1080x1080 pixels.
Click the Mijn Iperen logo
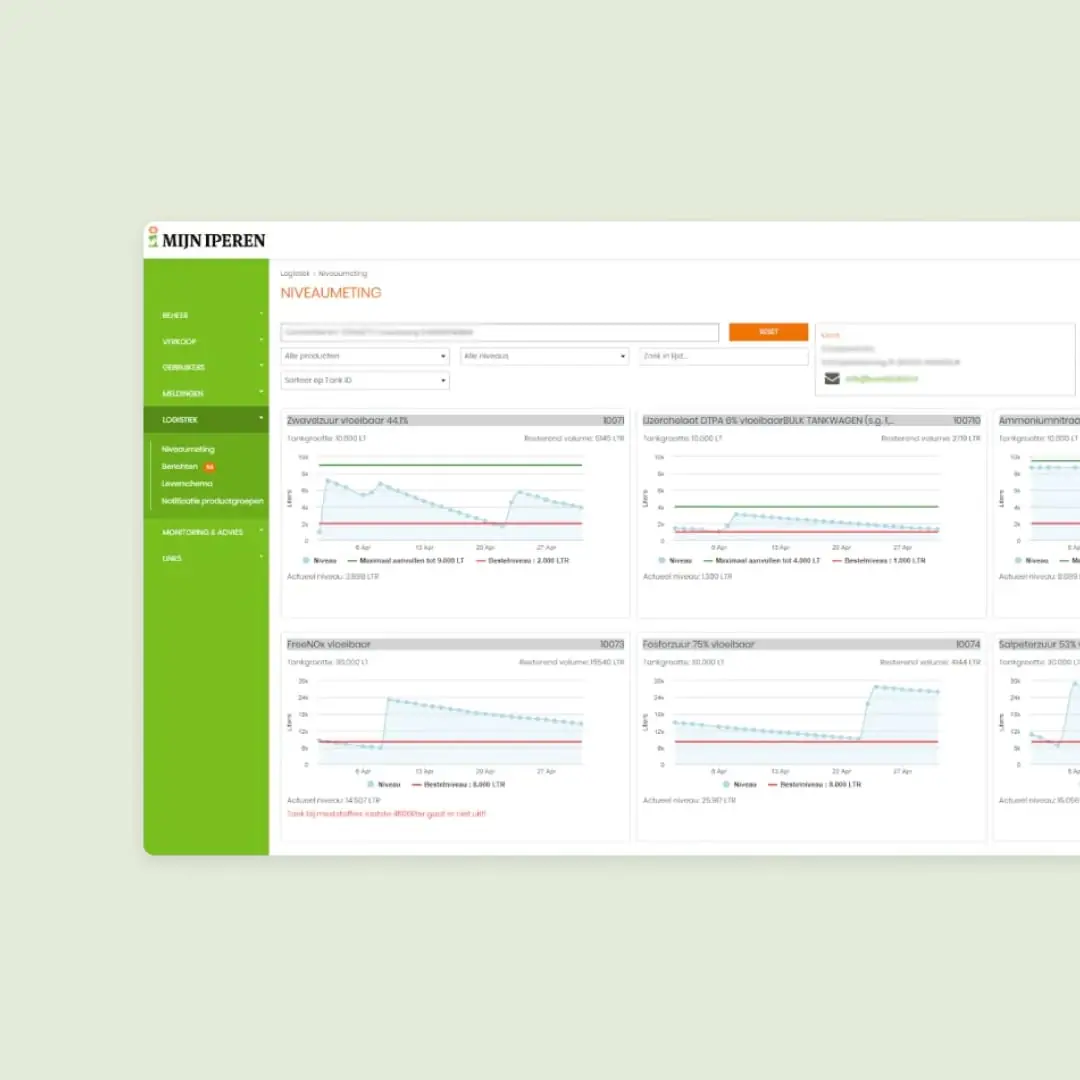tap(207, 240)
